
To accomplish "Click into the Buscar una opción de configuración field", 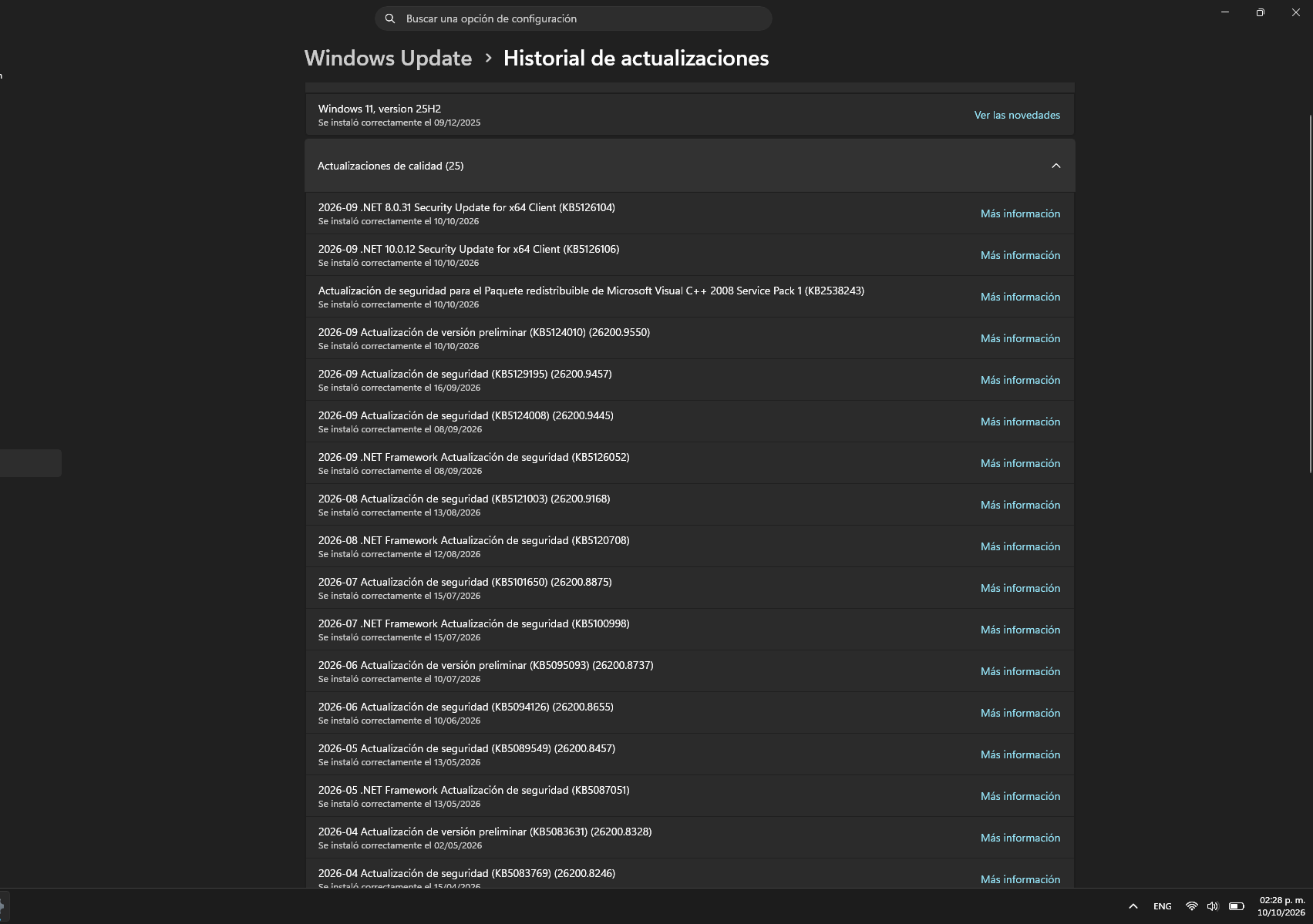I will [574, 18].
